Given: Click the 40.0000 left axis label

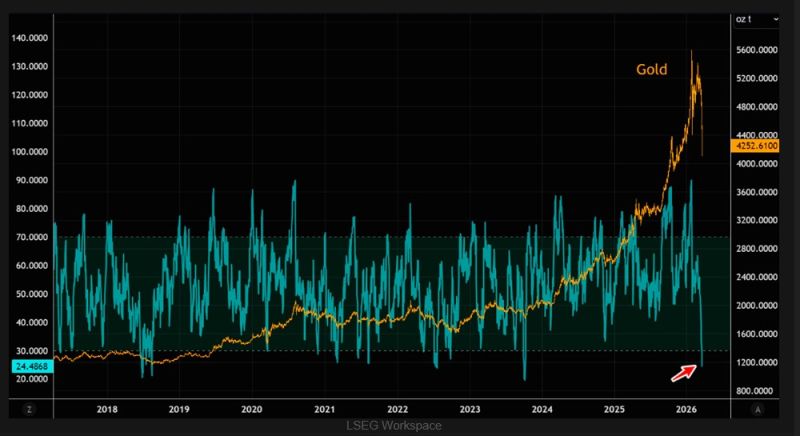Looking at the screenshot, I should tap(32, 323).
